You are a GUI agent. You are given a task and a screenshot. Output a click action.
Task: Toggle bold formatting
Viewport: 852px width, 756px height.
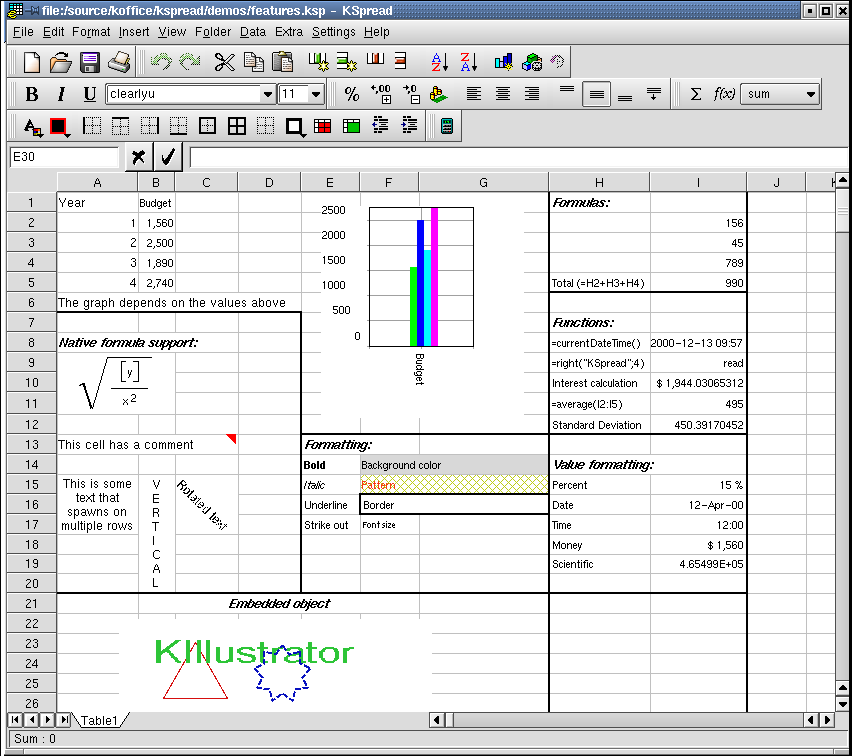tap(32, 94)
